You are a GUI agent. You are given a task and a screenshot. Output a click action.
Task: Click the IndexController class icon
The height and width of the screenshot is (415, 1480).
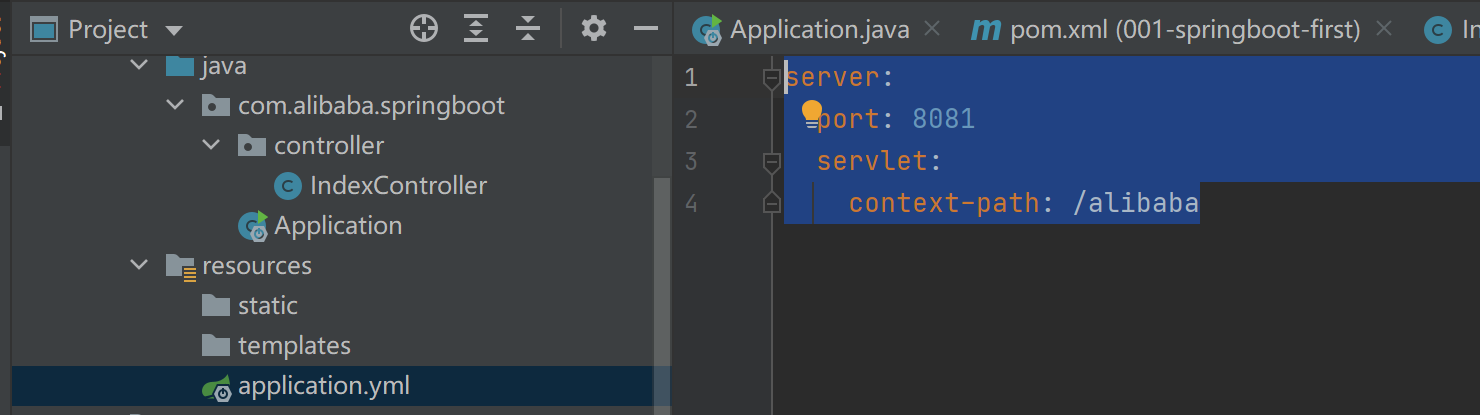pos(288,186)
